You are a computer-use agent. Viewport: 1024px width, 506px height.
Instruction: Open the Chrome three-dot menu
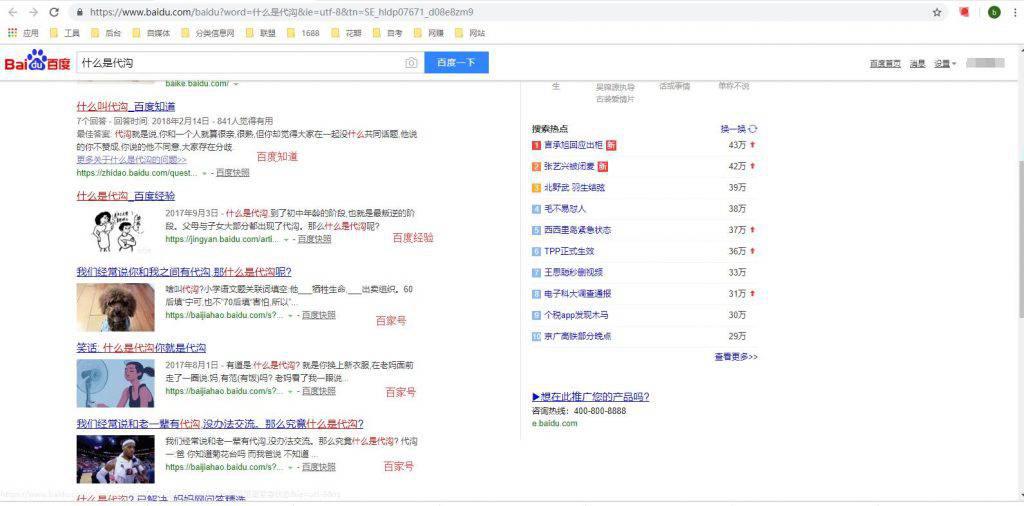1016,12
